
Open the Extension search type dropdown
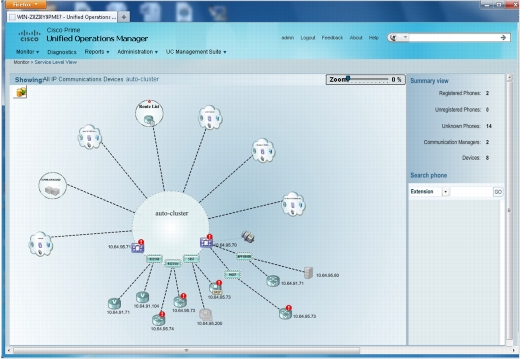pyautogui.click(x=445, y=192)
